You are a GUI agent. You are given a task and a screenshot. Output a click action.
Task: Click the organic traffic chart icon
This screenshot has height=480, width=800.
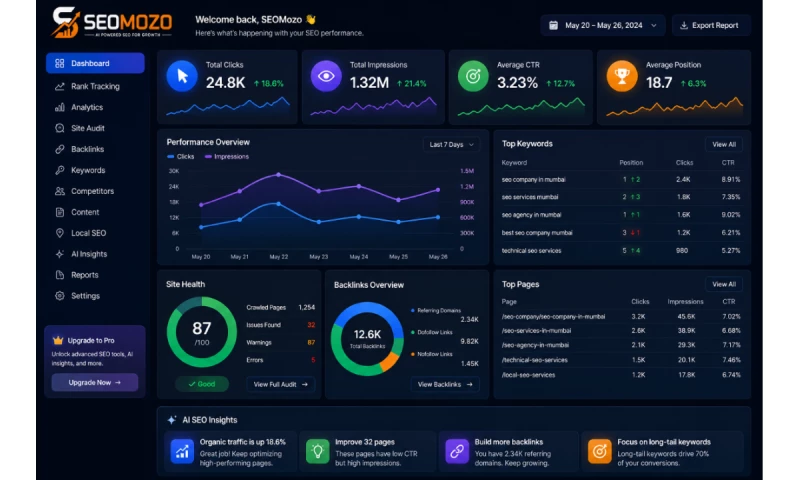tap(182, 451)
